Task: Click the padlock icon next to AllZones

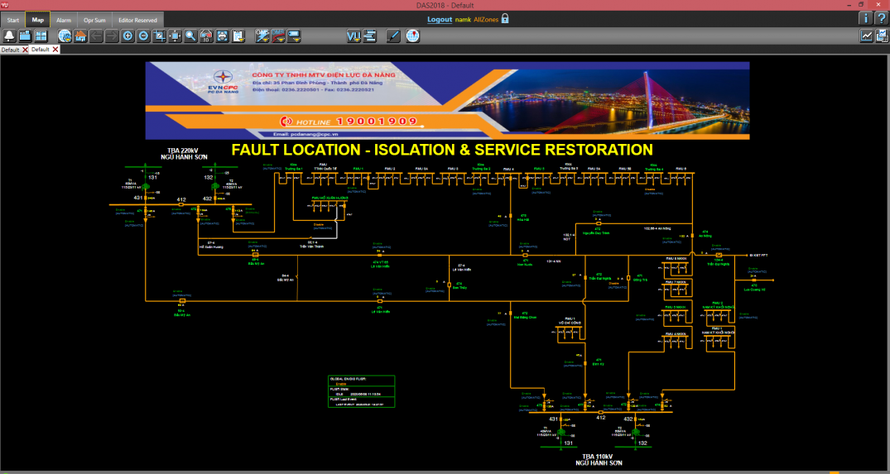Action: click(505, 19)
